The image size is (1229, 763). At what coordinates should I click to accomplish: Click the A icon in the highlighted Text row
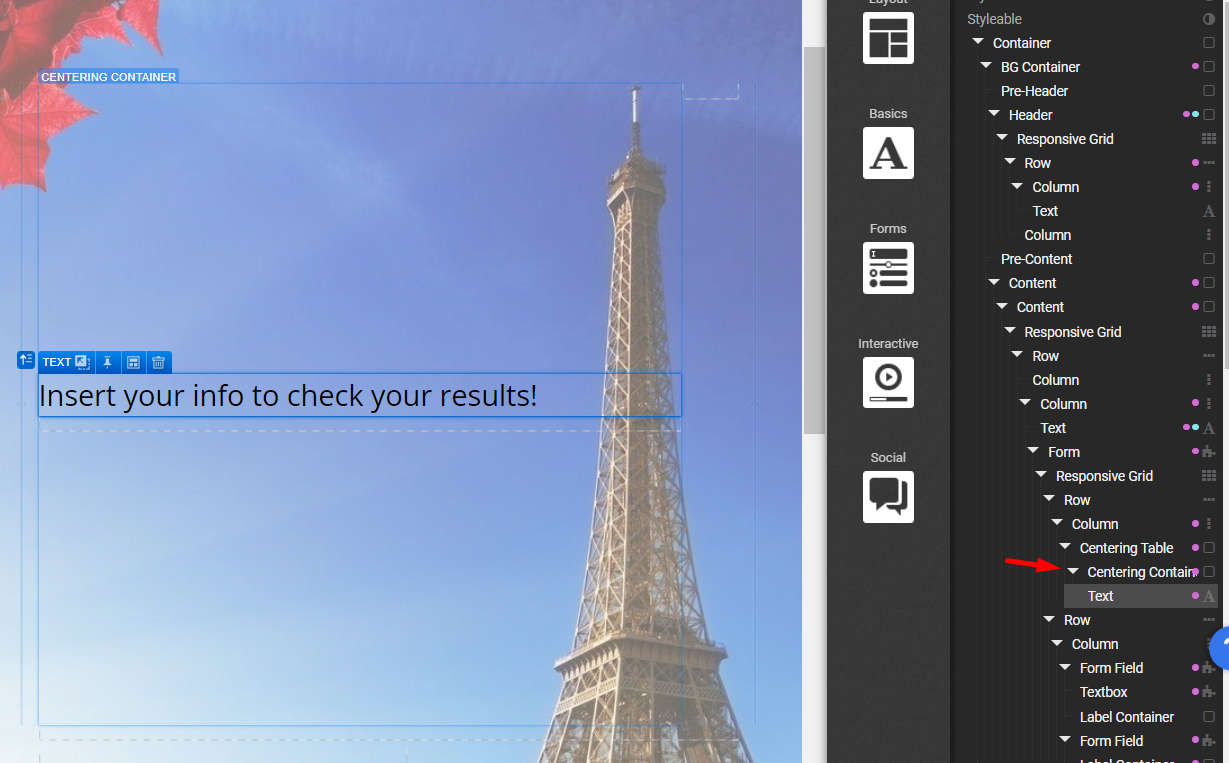tap(1209, 596)
